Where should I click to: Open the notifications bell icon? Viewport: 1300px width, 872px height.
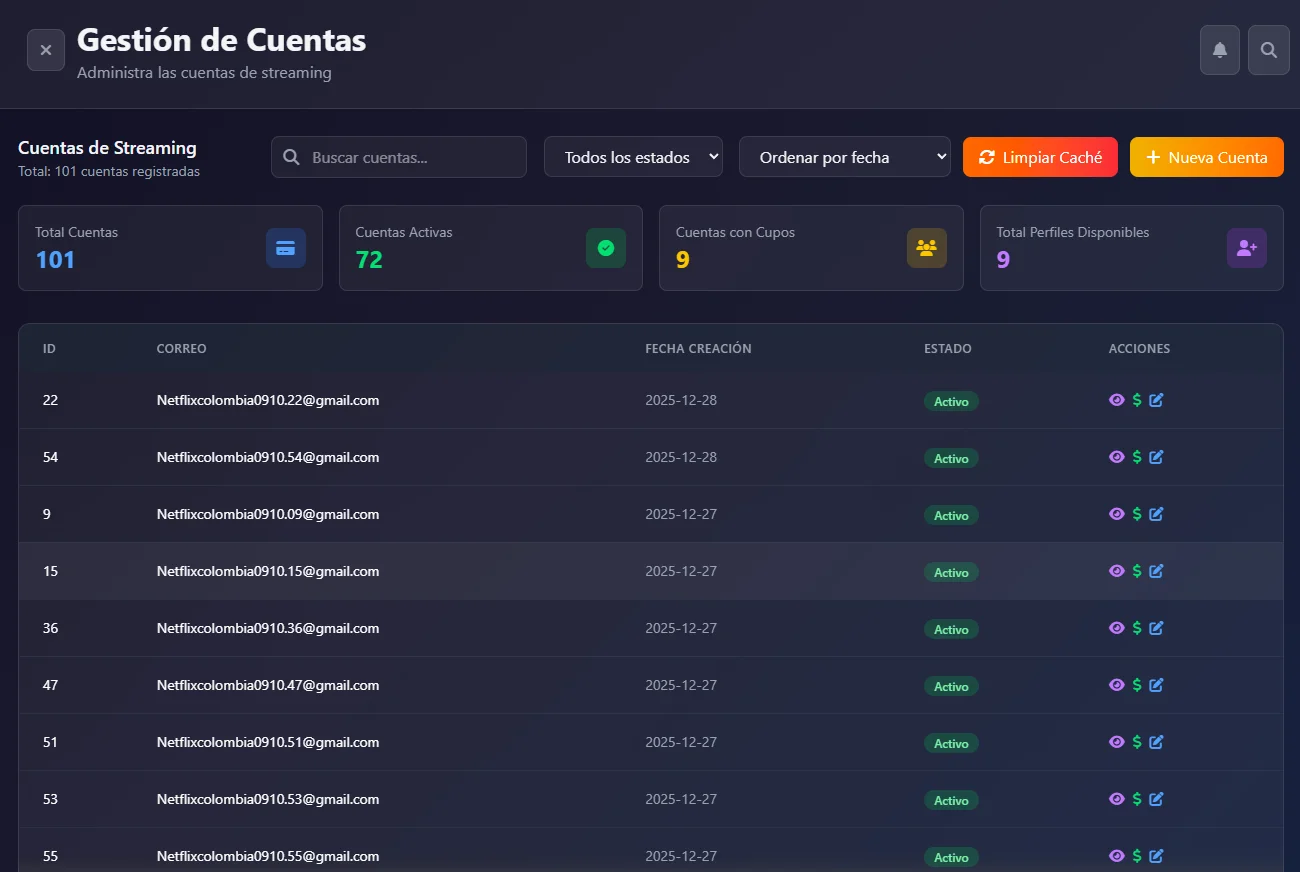click(1220, 50)
